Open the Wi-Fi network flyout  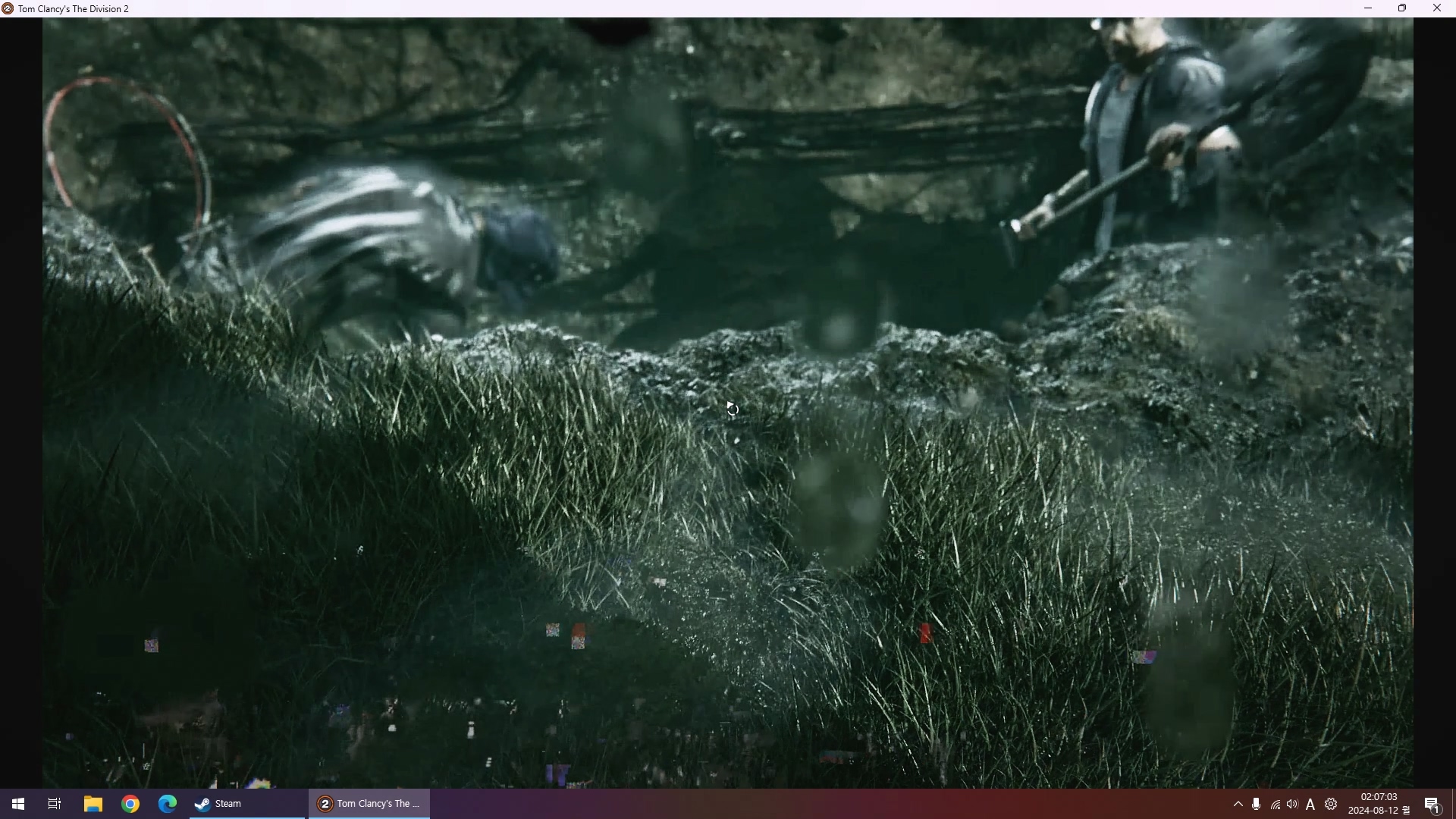click(x=1276, y=805)
